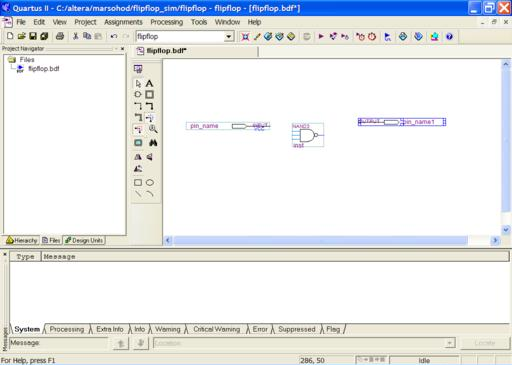Select the Orthogonal Conduit tool
Viewport: 512px width, 365px height.
point(138,117)
